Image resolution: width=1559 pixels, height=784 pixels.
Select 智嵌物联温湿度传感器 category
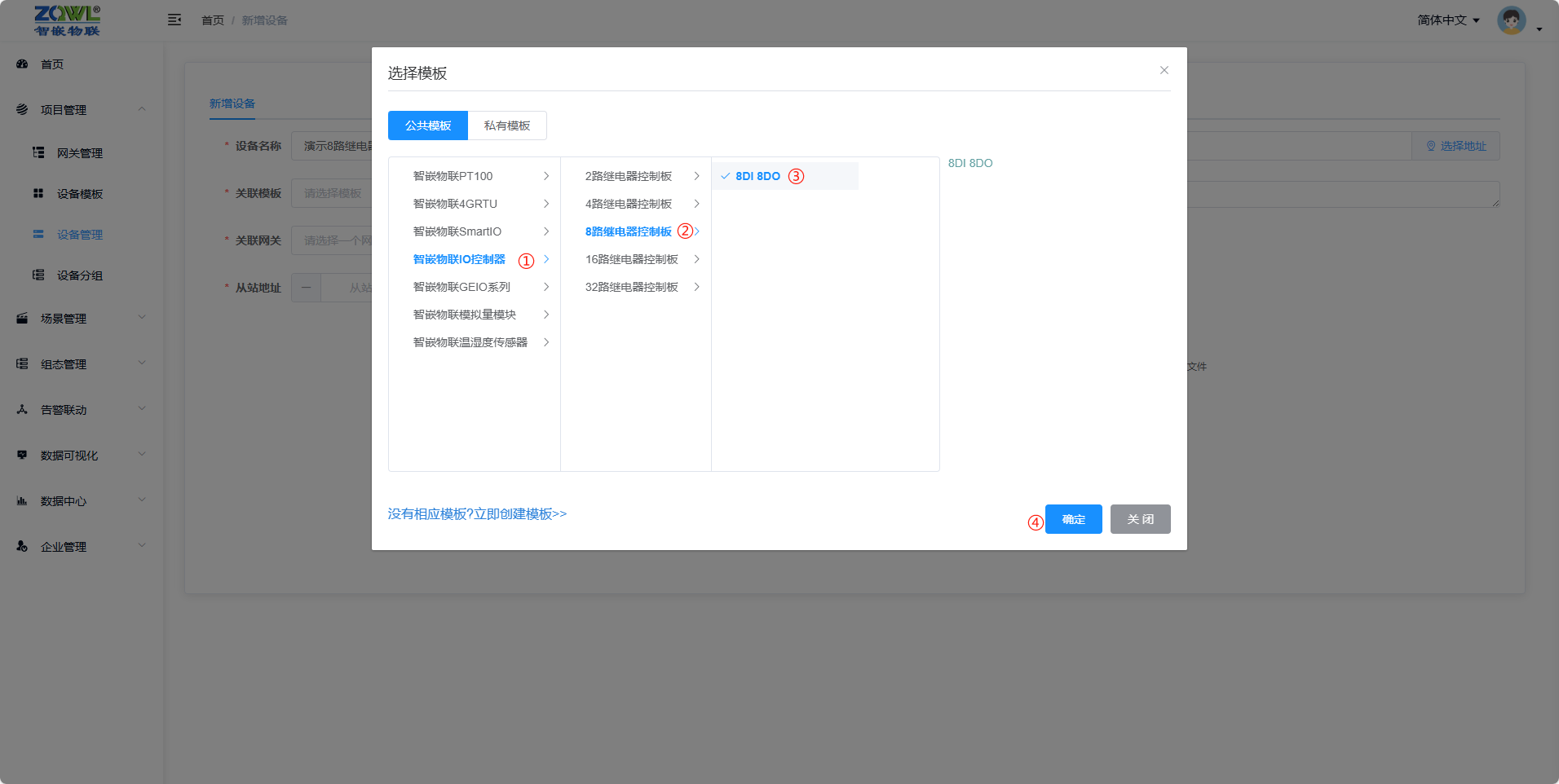tap(475, 342)
